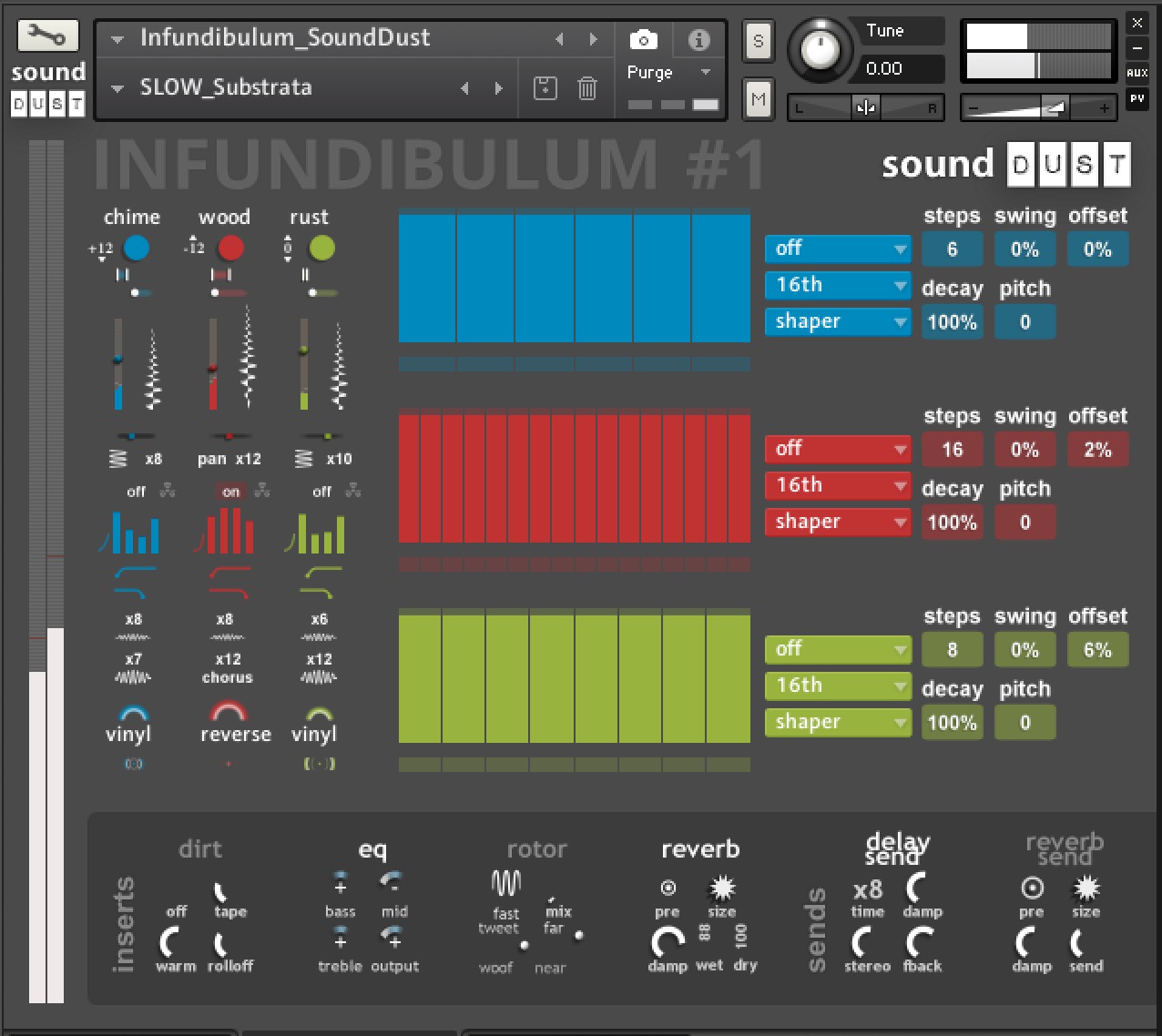Click the blue chime color circle
The height and width of the screenshot is (1036, 1162).
click(137, 247)
